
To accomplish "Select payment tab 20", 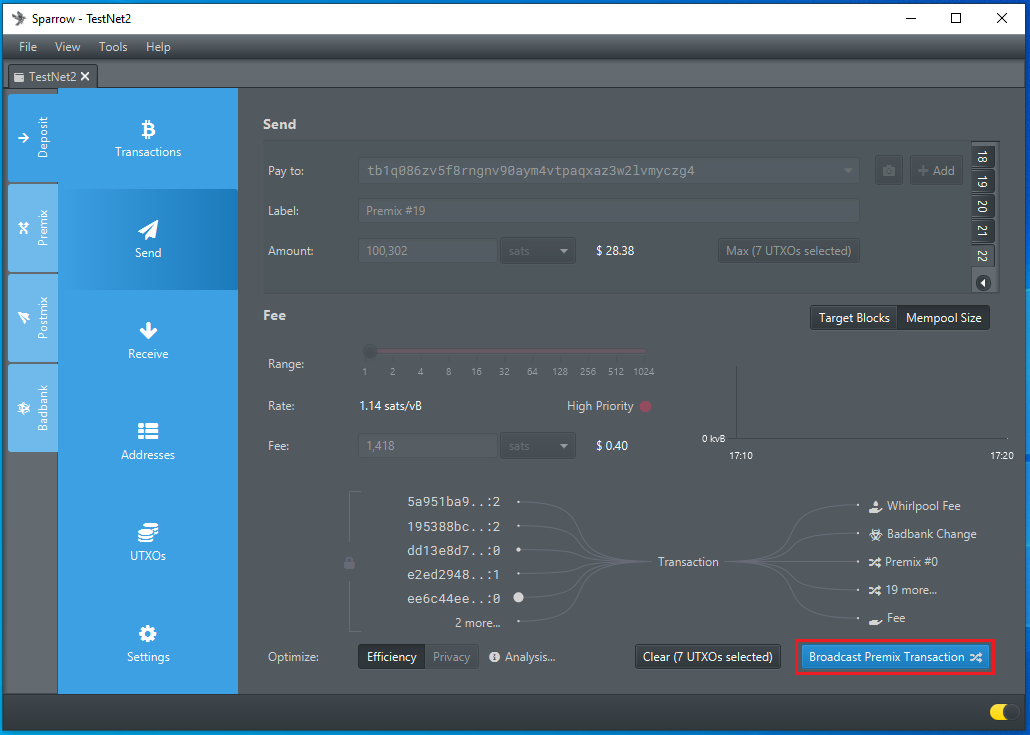I will (x=983, y=206).
